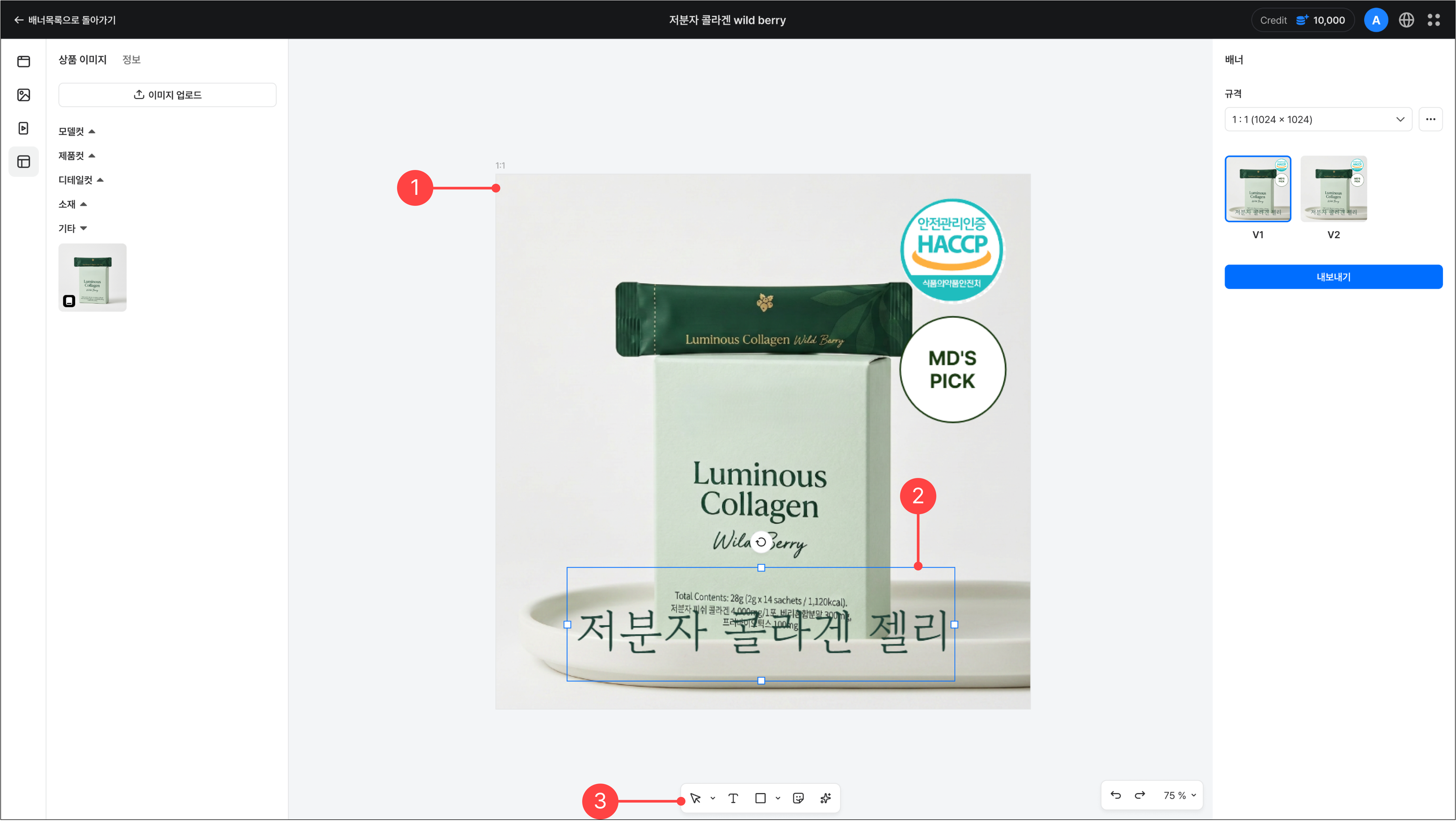
Task: Open the selection tool options chevron
Action: [713, 798]
